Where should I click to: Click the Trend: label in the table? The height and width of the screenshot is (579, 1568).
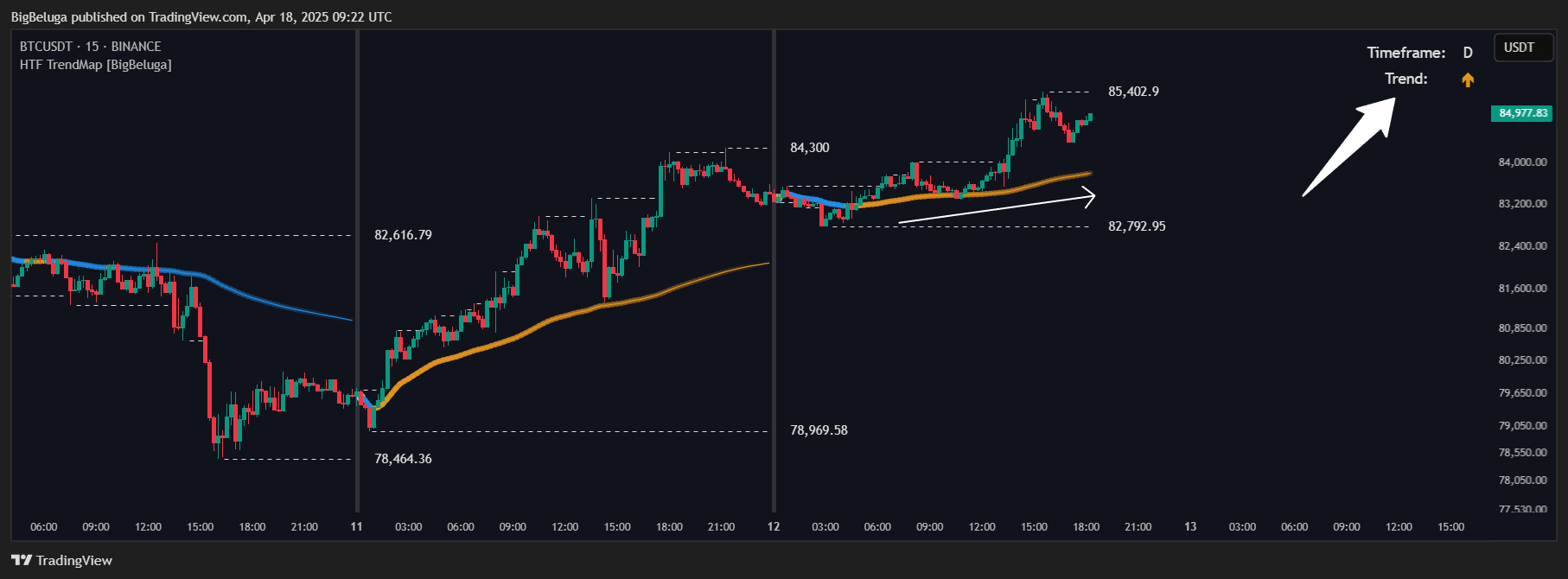point(1406,79)
